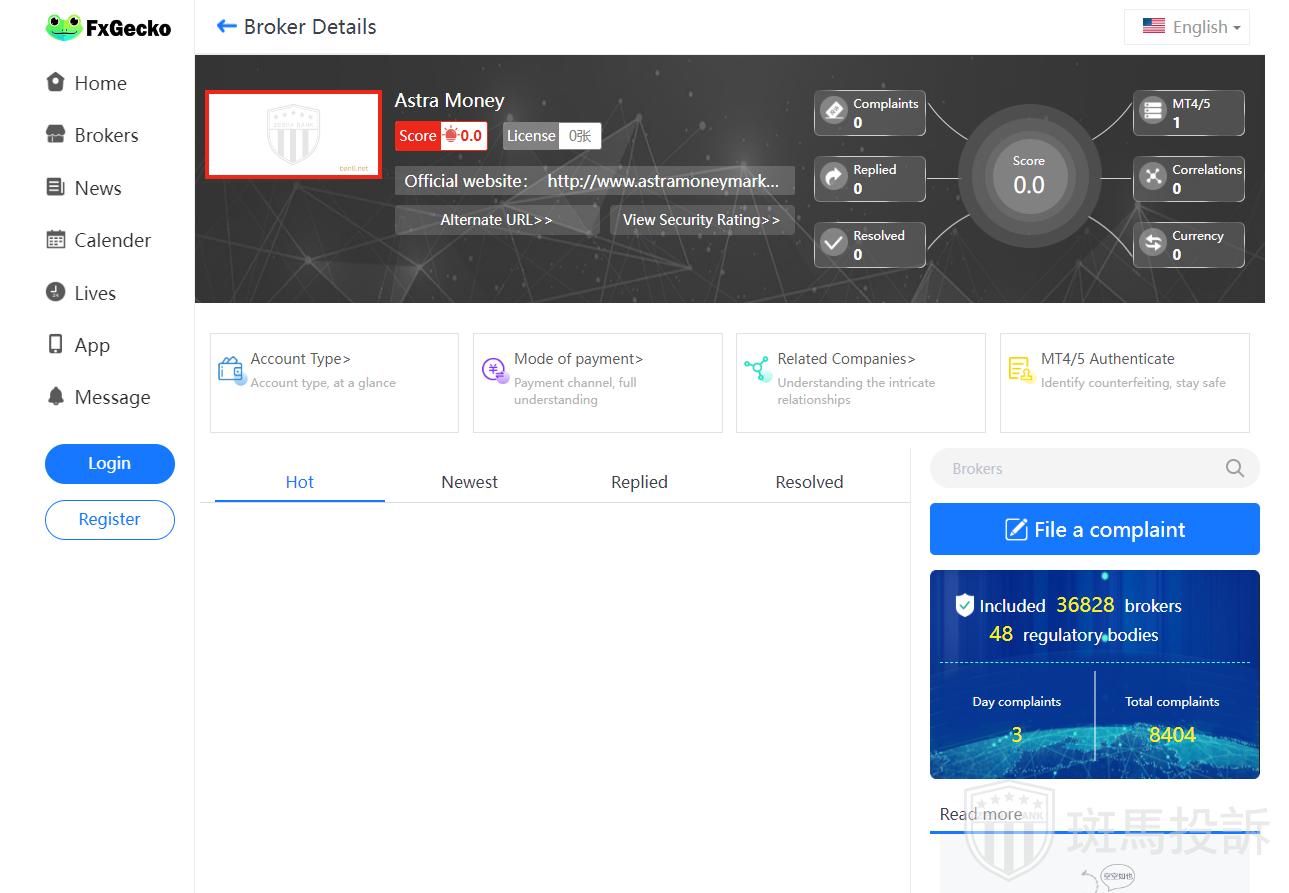Viewport: 1289px width, 893px height.
Task: Click the File a complaint button
Action: [1094, 529]
